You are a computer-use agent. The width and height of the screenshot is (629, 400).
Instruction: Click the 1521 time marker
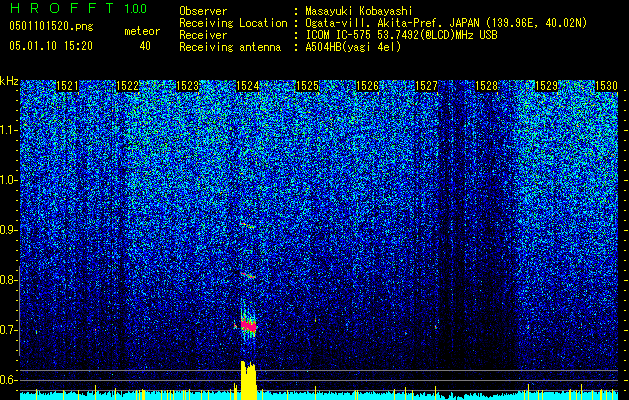(x=67, y=86)
